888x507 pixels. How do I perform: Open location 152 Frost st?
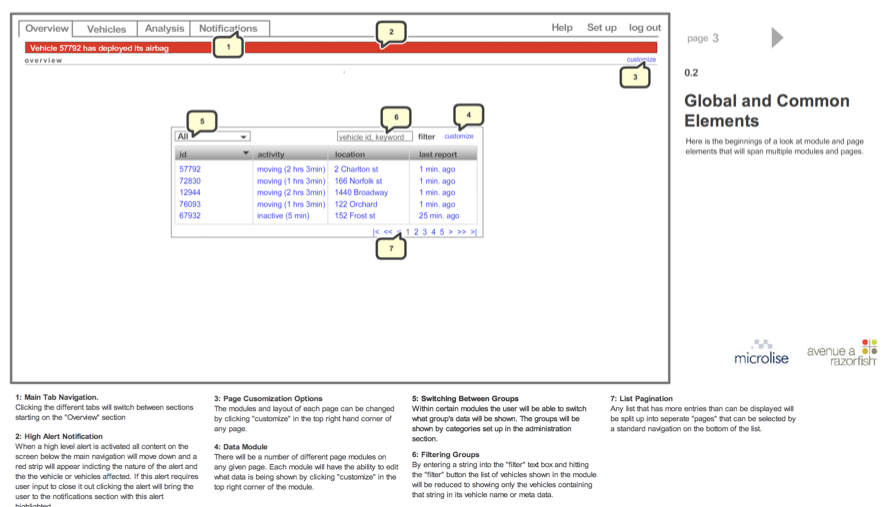pyautogui.click(x=355, y=216)
